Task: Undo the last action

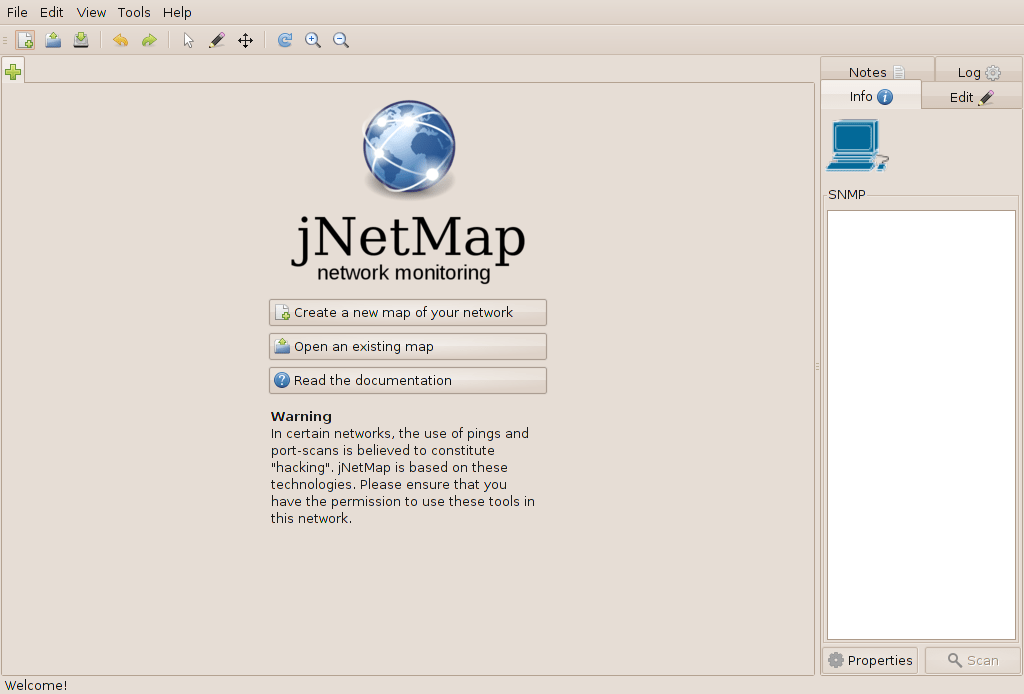Action: 119,40
